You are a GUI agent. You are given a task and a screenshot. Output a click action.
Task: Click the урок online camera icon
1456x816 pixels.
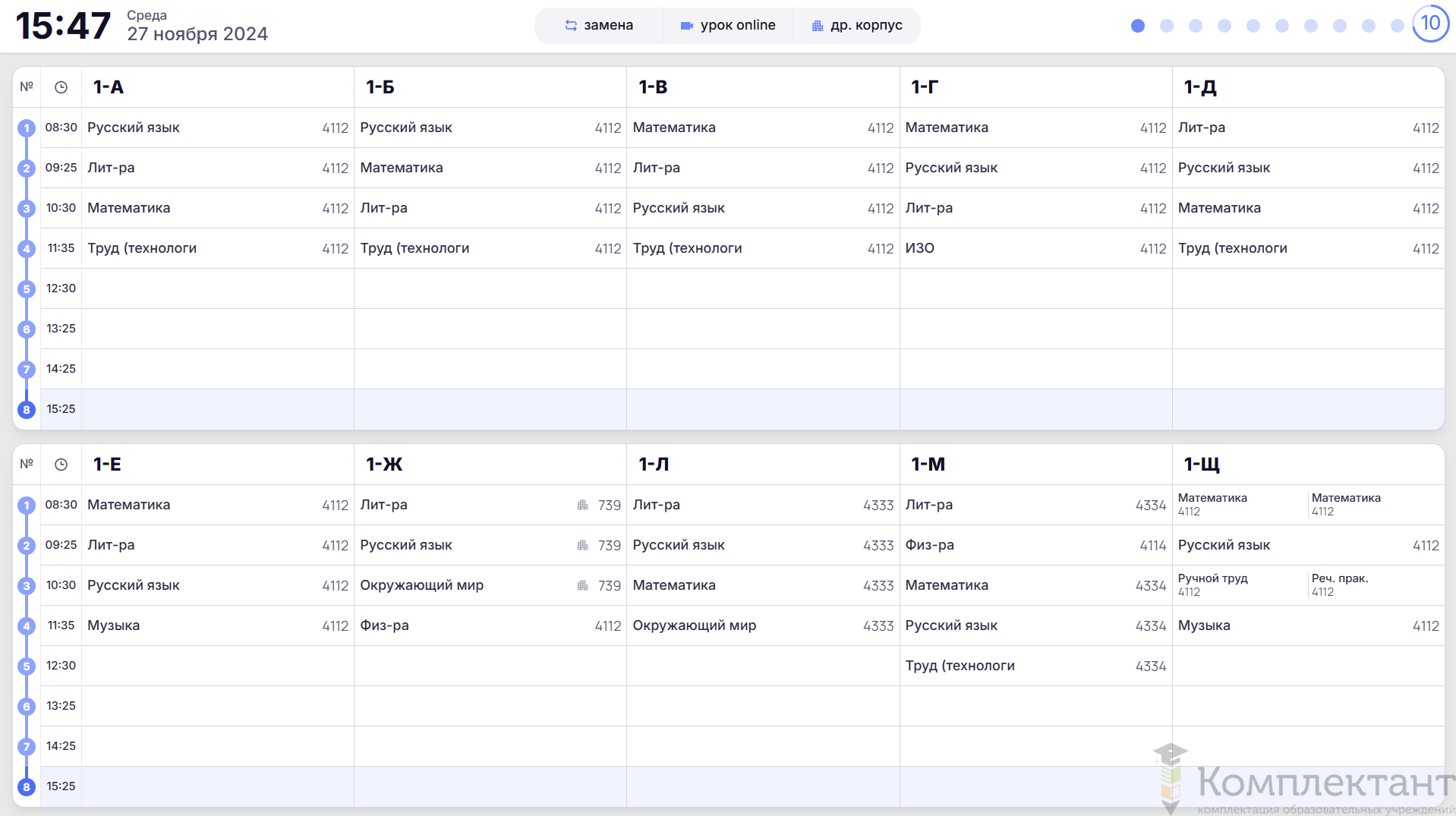click(x=687, y=26)
